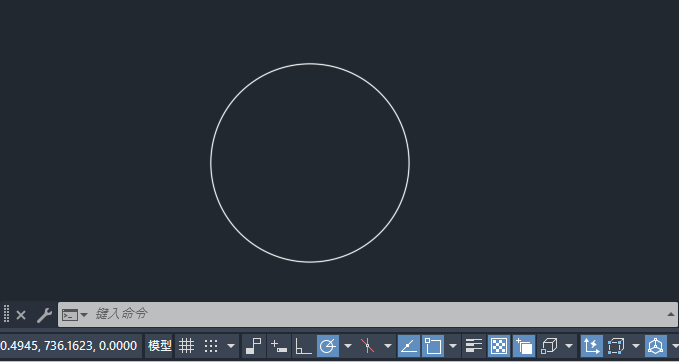The width and height of the screenshot is (679, 362).
Task: Turn off polar tracking
Action: [328, 346]
